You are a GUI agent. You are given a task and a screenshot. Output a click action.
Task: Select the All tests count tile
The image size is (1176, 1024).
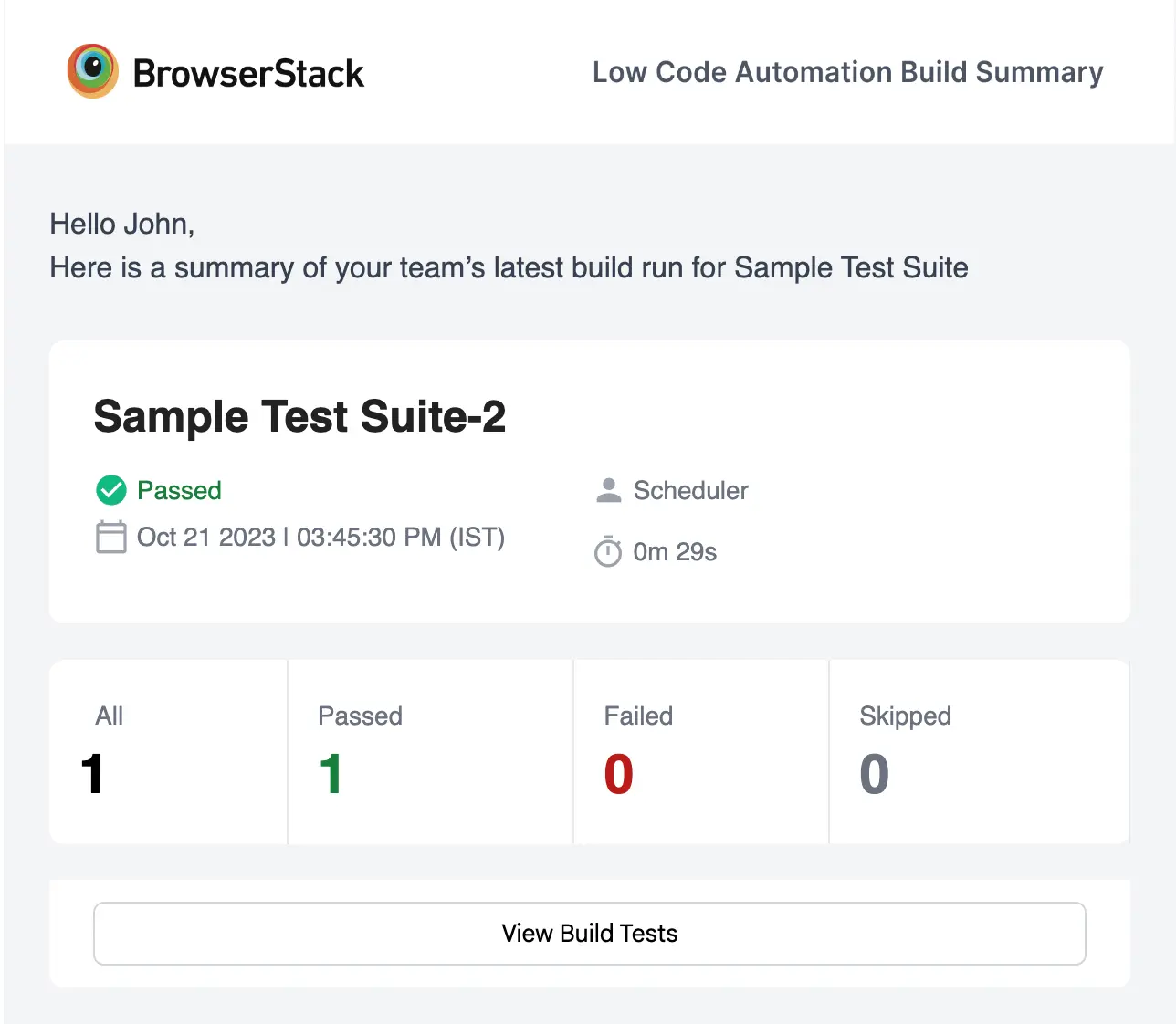[169, 751]
